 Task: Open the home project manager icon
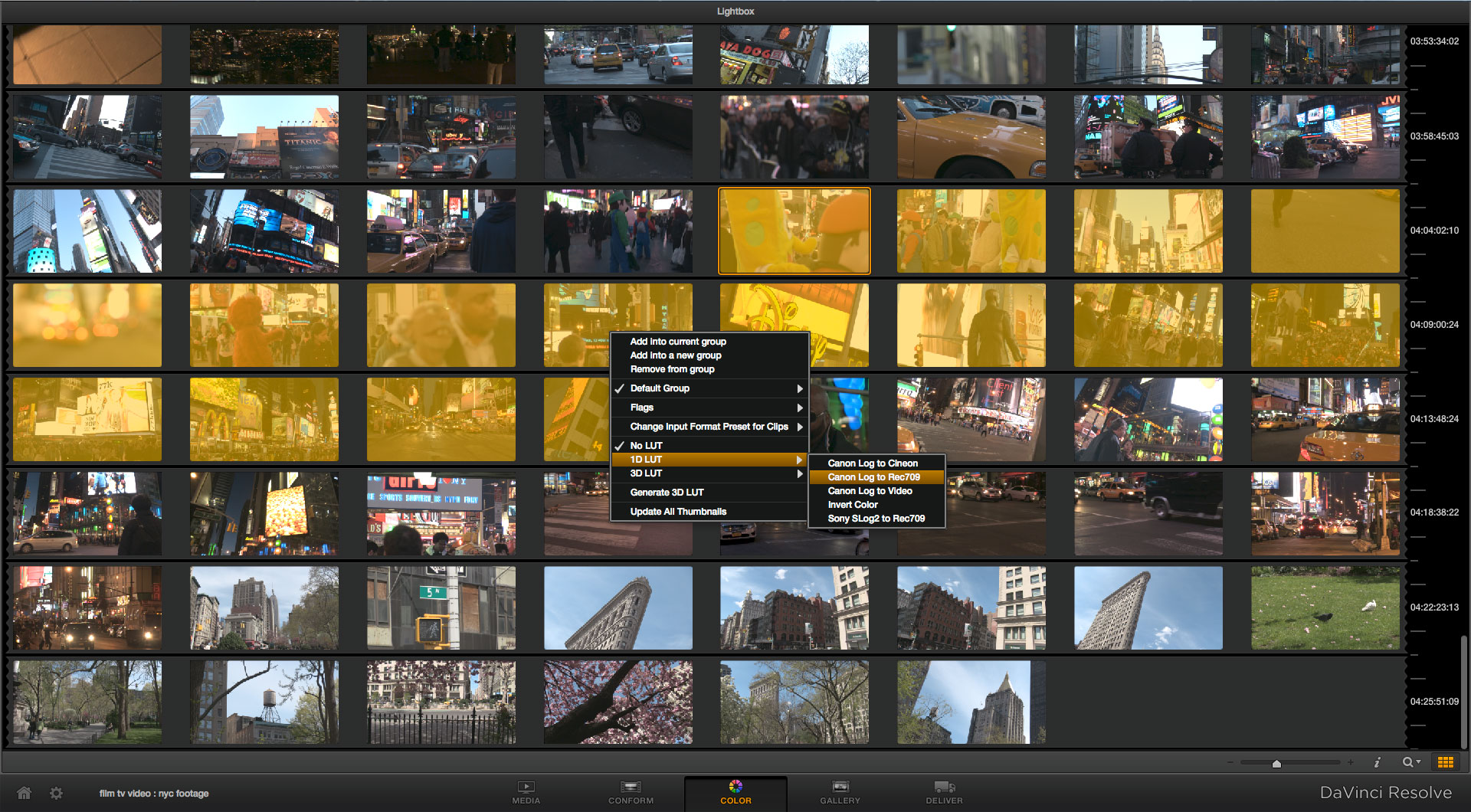click(x=25, y=793)
